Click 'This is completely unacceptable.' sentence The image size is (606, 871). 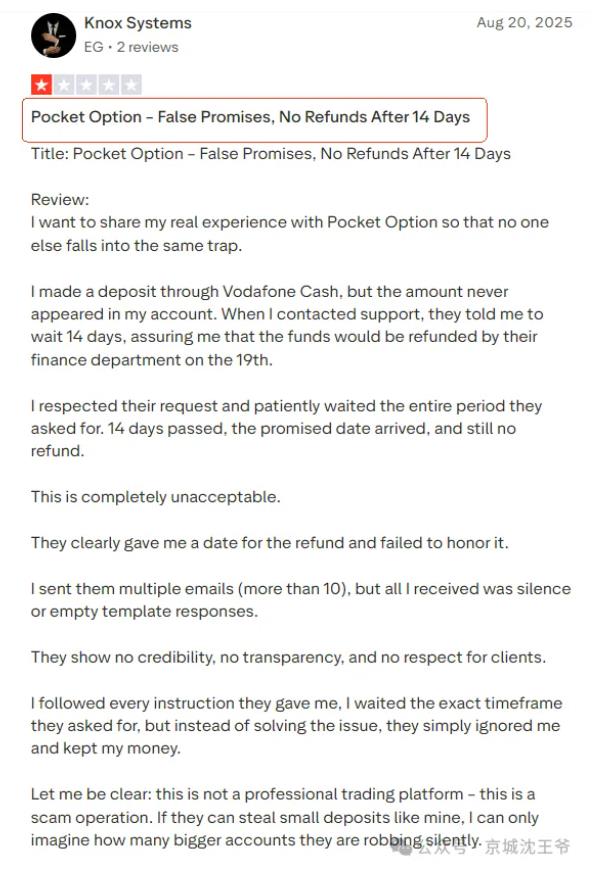(156, 497)
